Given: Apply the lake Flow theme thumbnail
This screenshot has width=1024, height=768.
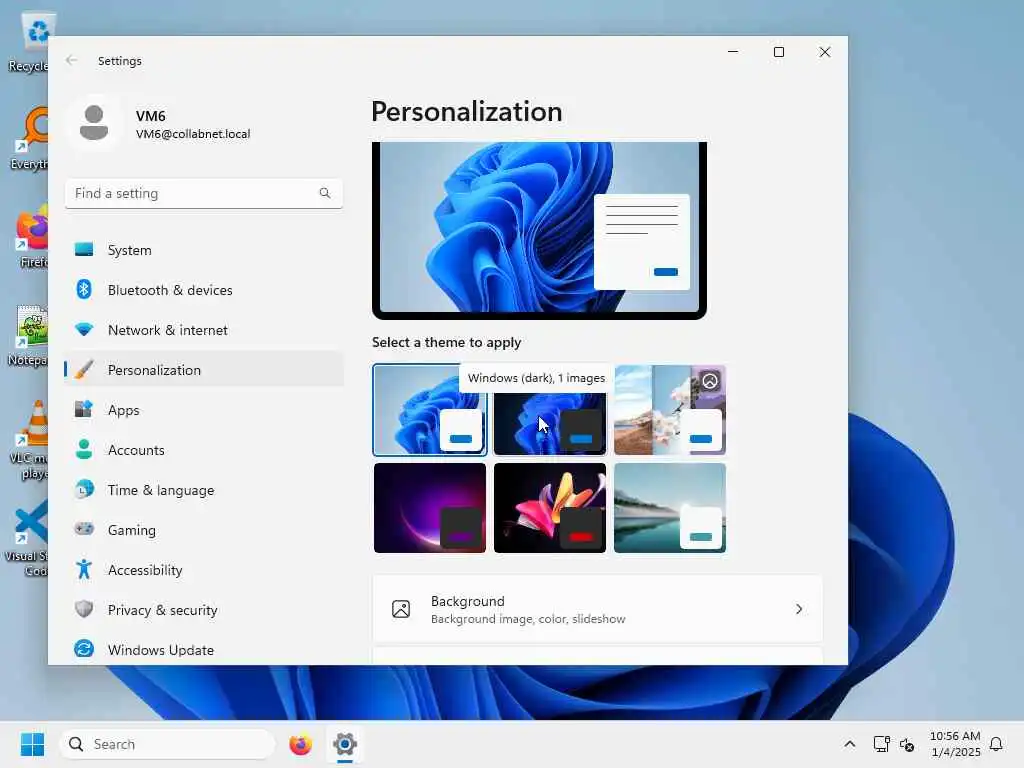Looking at the screenshot, I should coord(669,507).
